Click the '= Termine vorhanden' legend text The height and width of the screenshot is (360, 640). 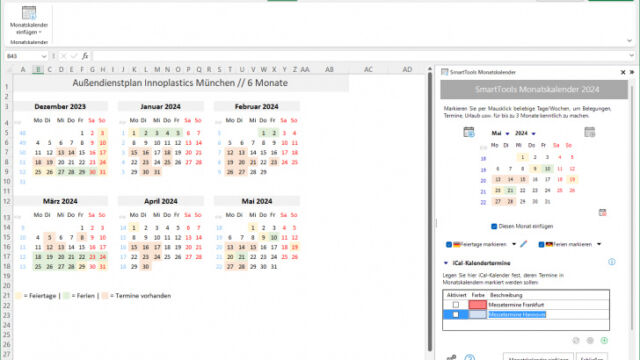[140, 296]
